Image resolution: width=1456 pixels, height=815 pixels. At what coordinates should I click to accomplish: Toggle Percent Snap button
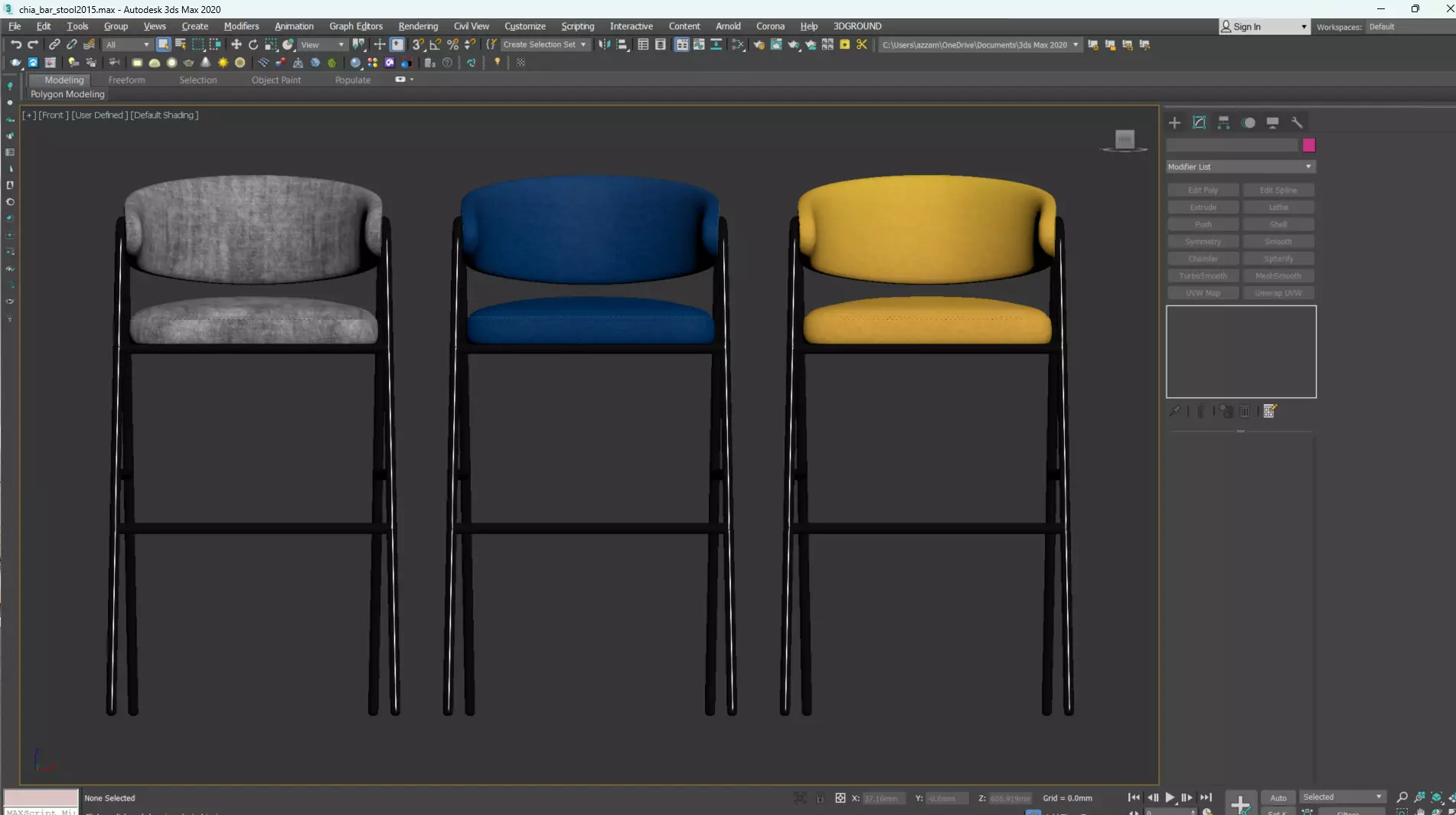tap(453, 44)
